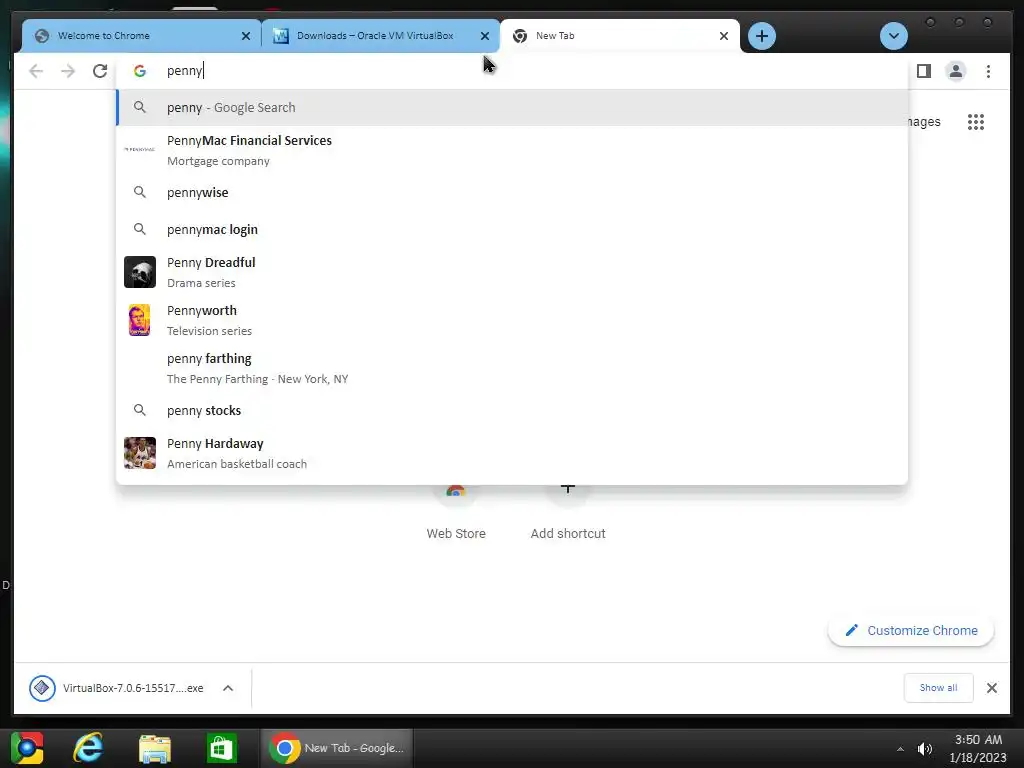
Task: Reload the current page
Action: 100,71
